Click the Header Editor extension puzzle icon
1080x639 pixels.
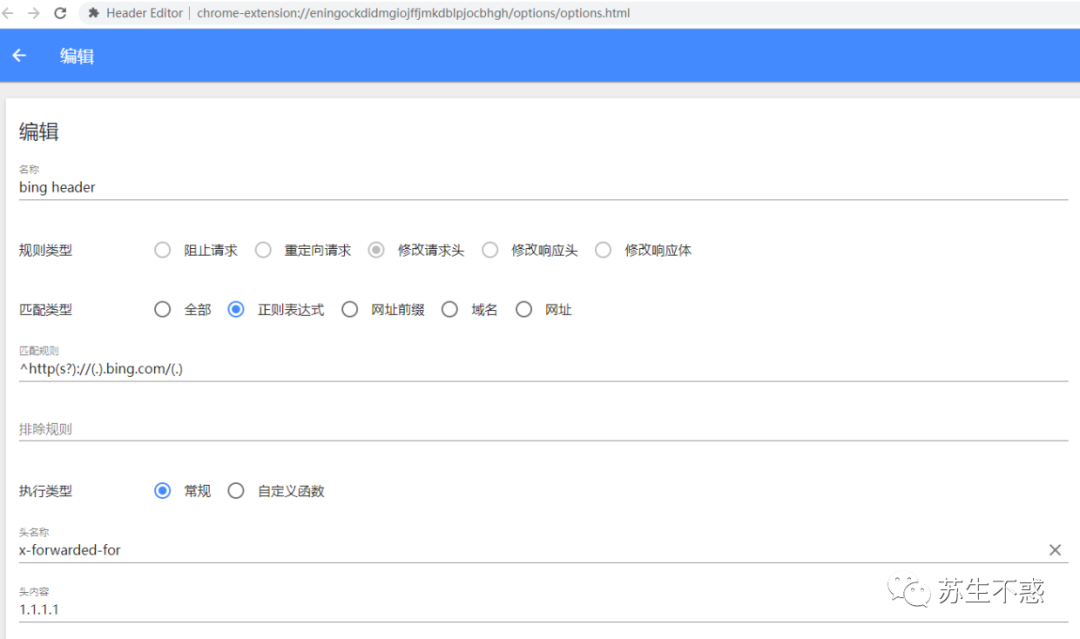(94, 13)
